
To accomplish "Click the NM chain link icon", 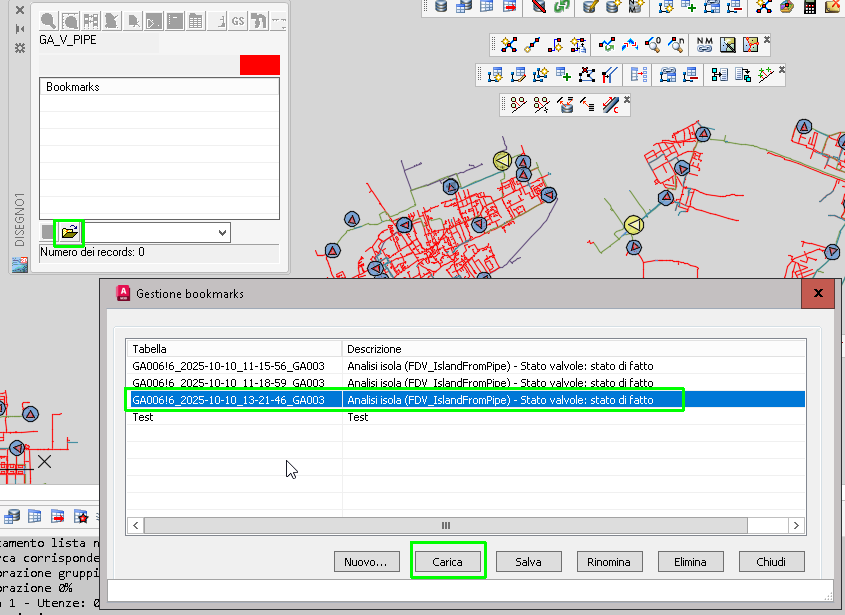I will (704, 45).
